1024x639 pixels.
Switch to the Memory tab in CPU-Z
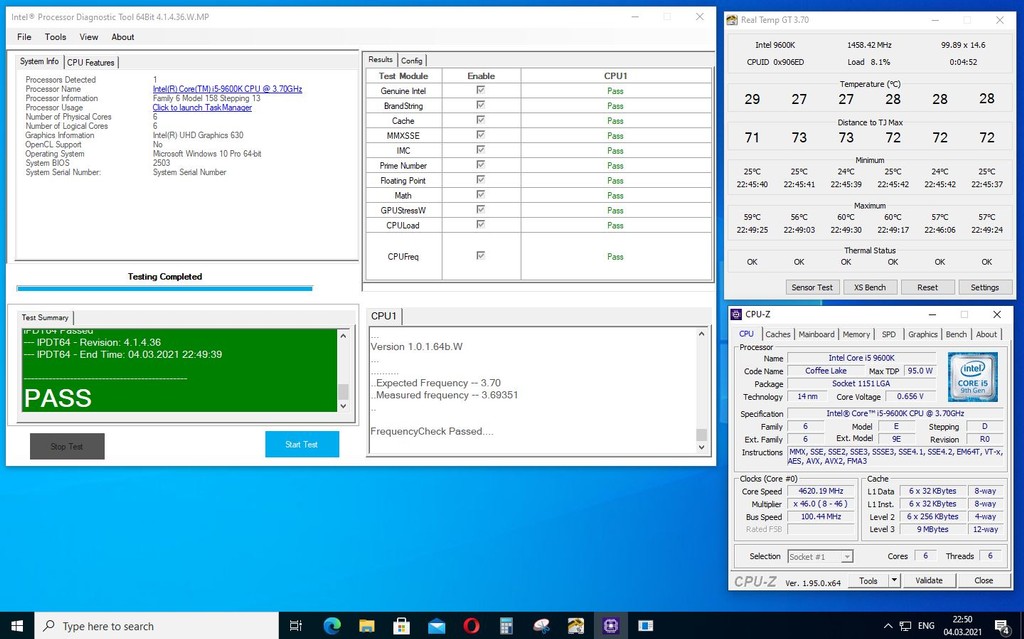856,334
